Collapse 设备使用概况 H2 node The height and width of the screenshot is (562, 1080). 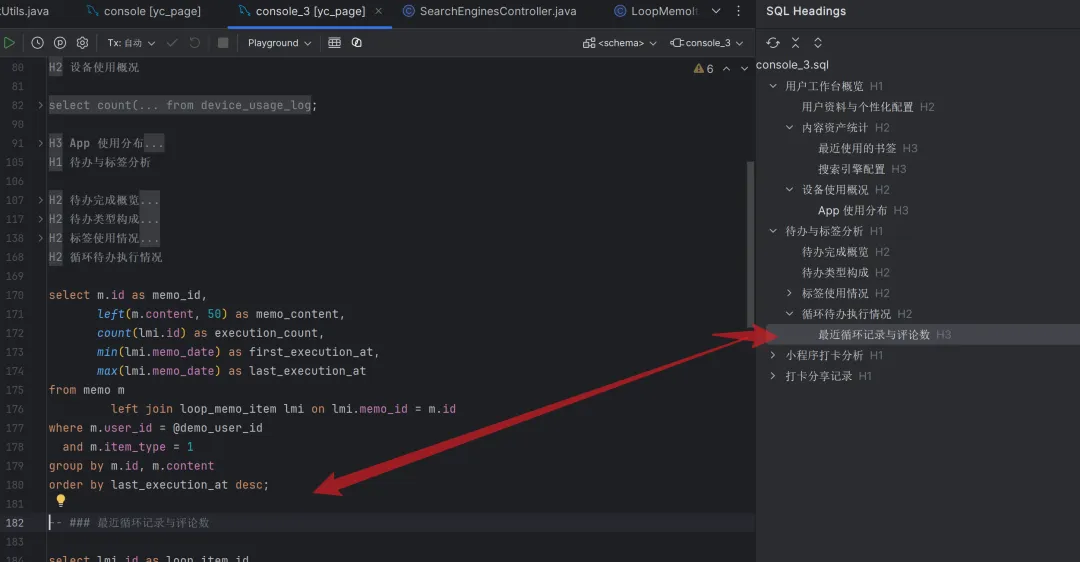pyautogui.click(x=789, y=189)
